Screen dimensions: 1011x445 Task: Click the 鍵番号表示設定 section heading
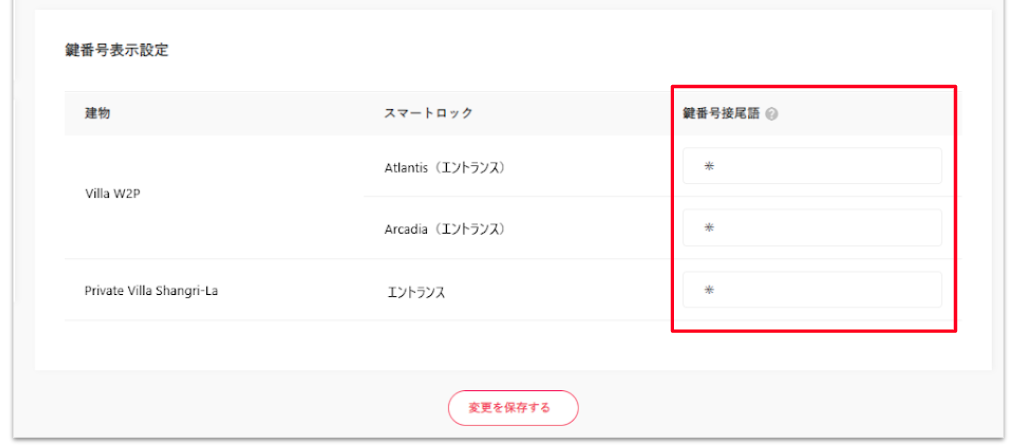(x=116, y=50)
